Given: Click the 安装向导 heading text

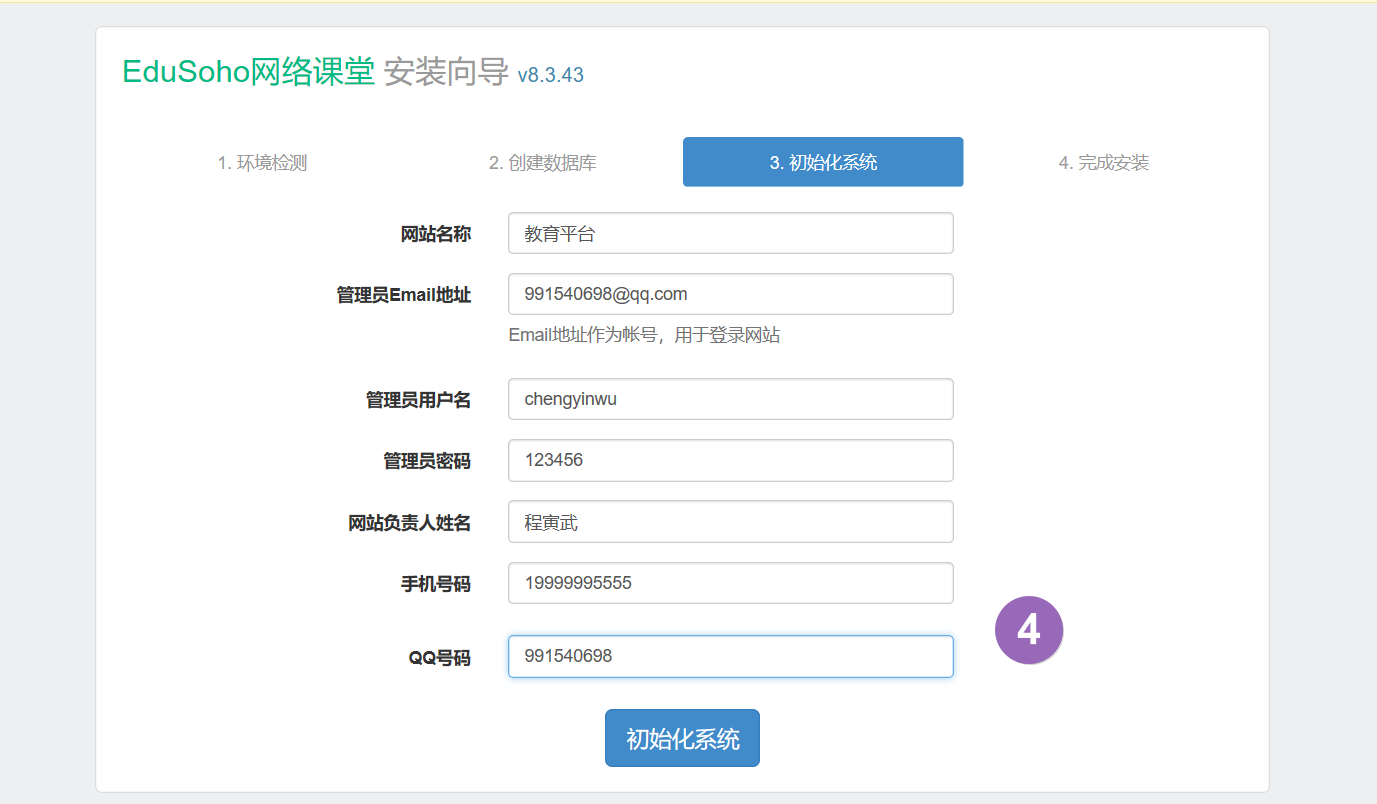Looking at the screenshot, I should pos(446,72).
